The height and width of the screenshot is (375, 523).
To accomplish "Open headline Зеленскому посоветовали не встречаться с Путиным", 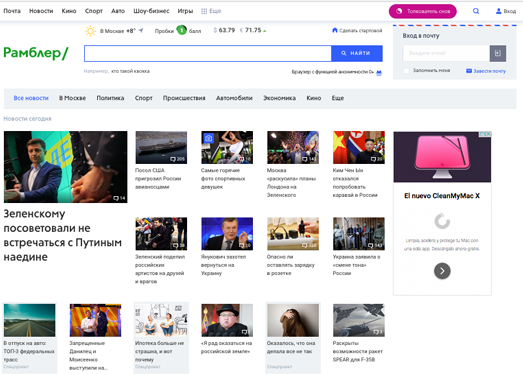I will point(62,235).
